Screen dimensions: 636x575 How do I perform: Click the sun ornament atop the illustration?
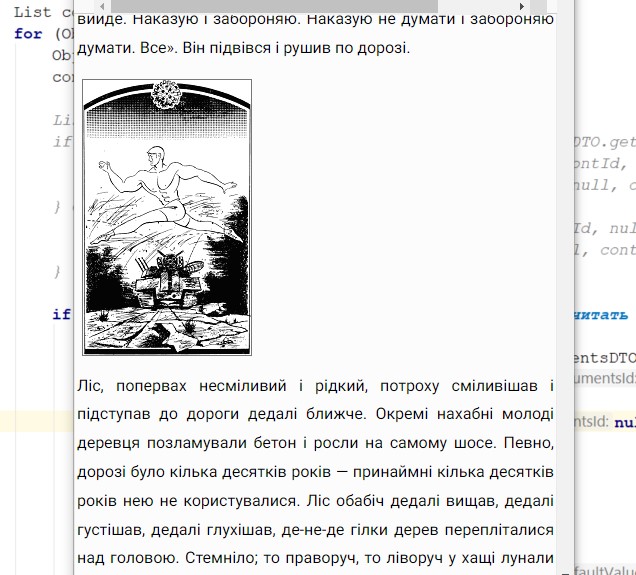(167, 95)
